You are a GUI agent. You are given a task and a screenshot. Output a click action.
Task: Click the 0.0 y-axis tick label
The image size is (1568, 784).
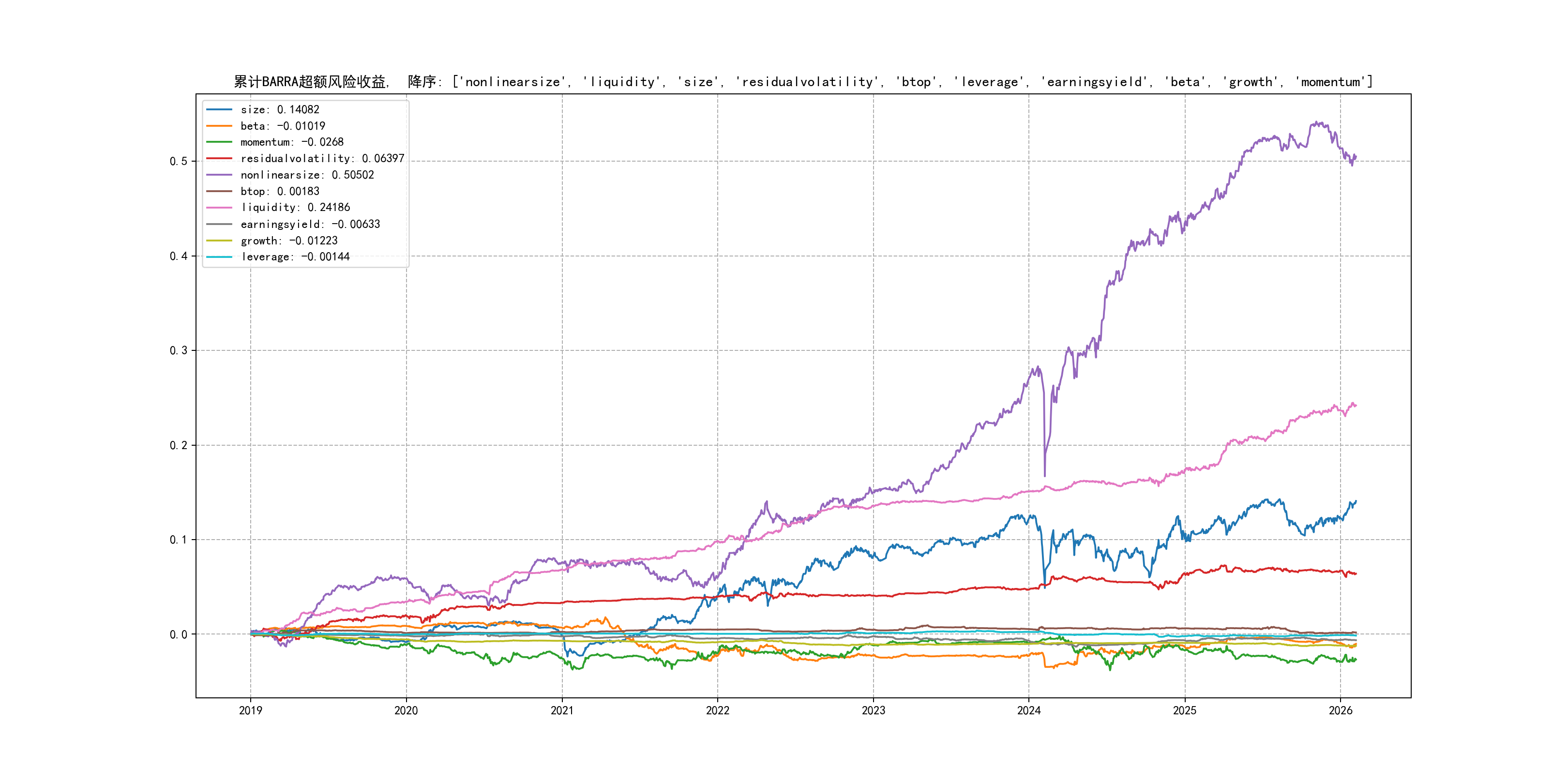[179, 634]
